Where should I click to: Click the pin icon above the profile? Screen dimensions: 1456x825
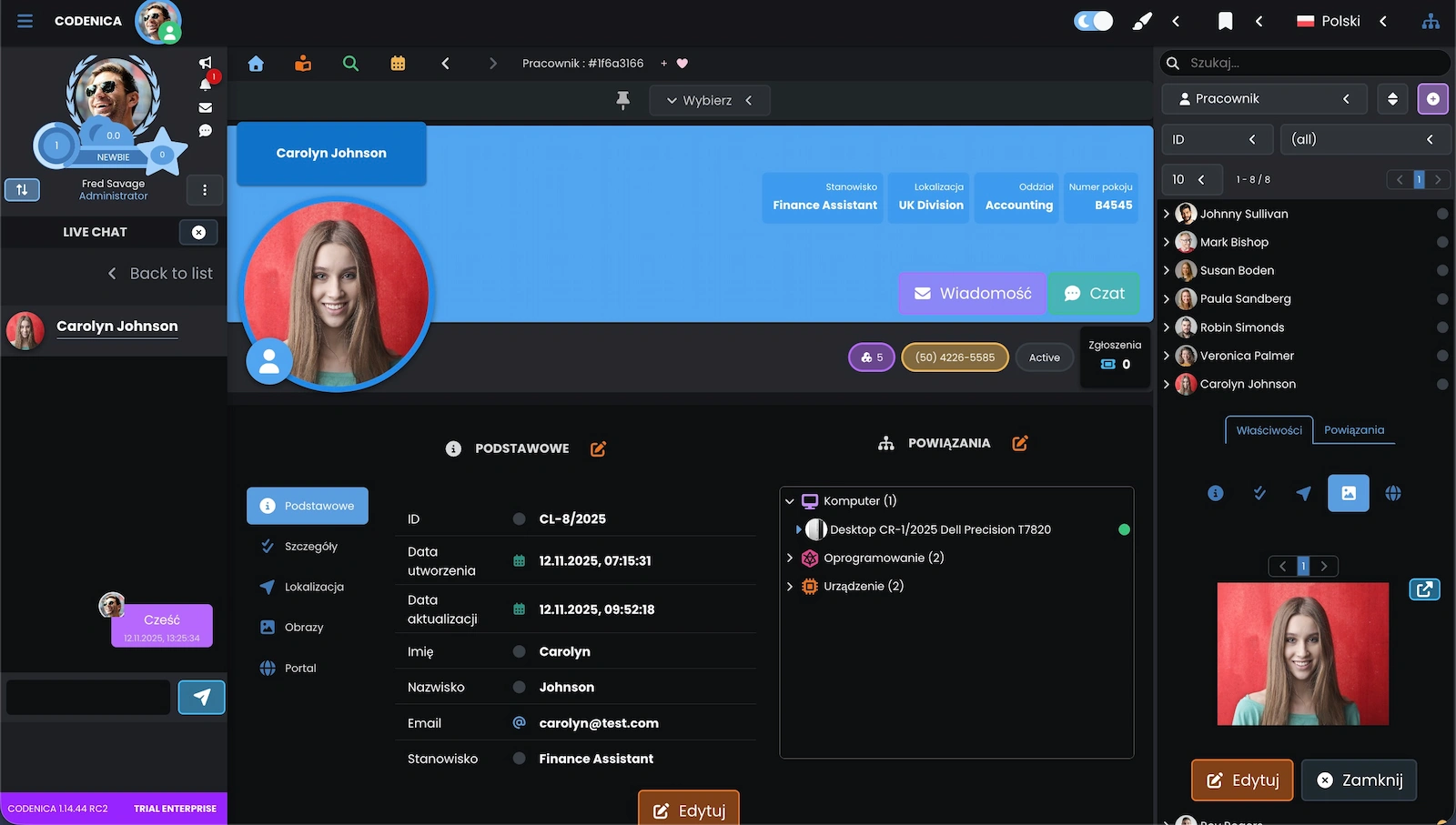click(x=623, y=100)
